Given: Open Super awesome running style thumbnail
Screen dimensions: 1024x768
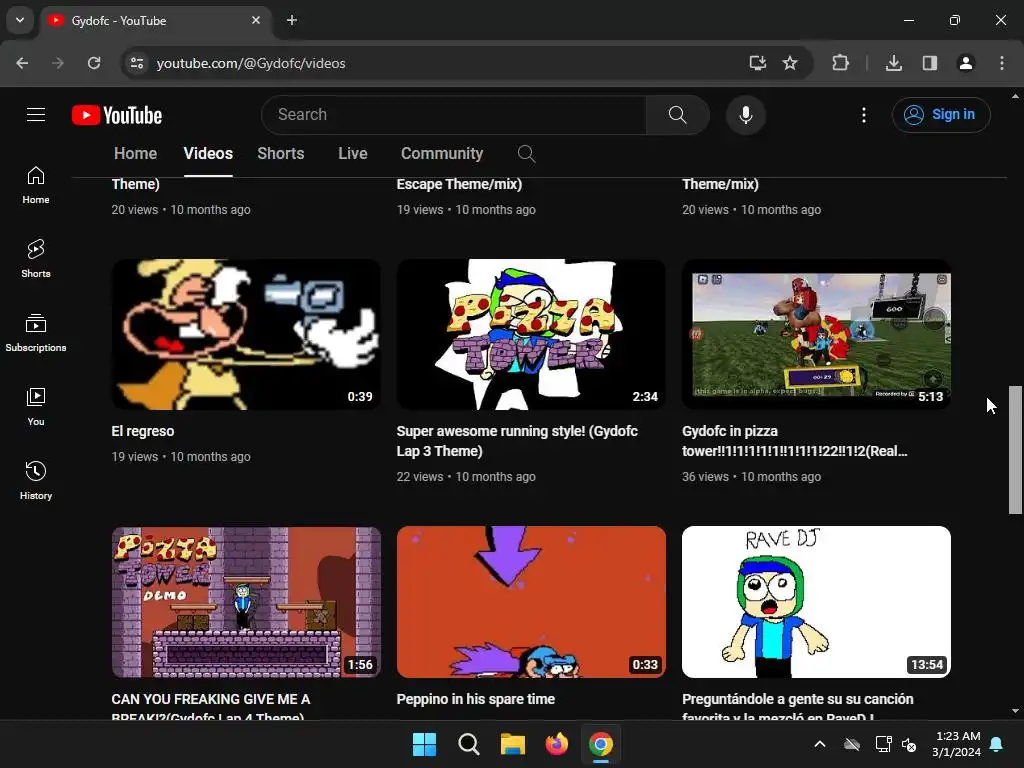Looking at the screenshot, I should (531, 334).
